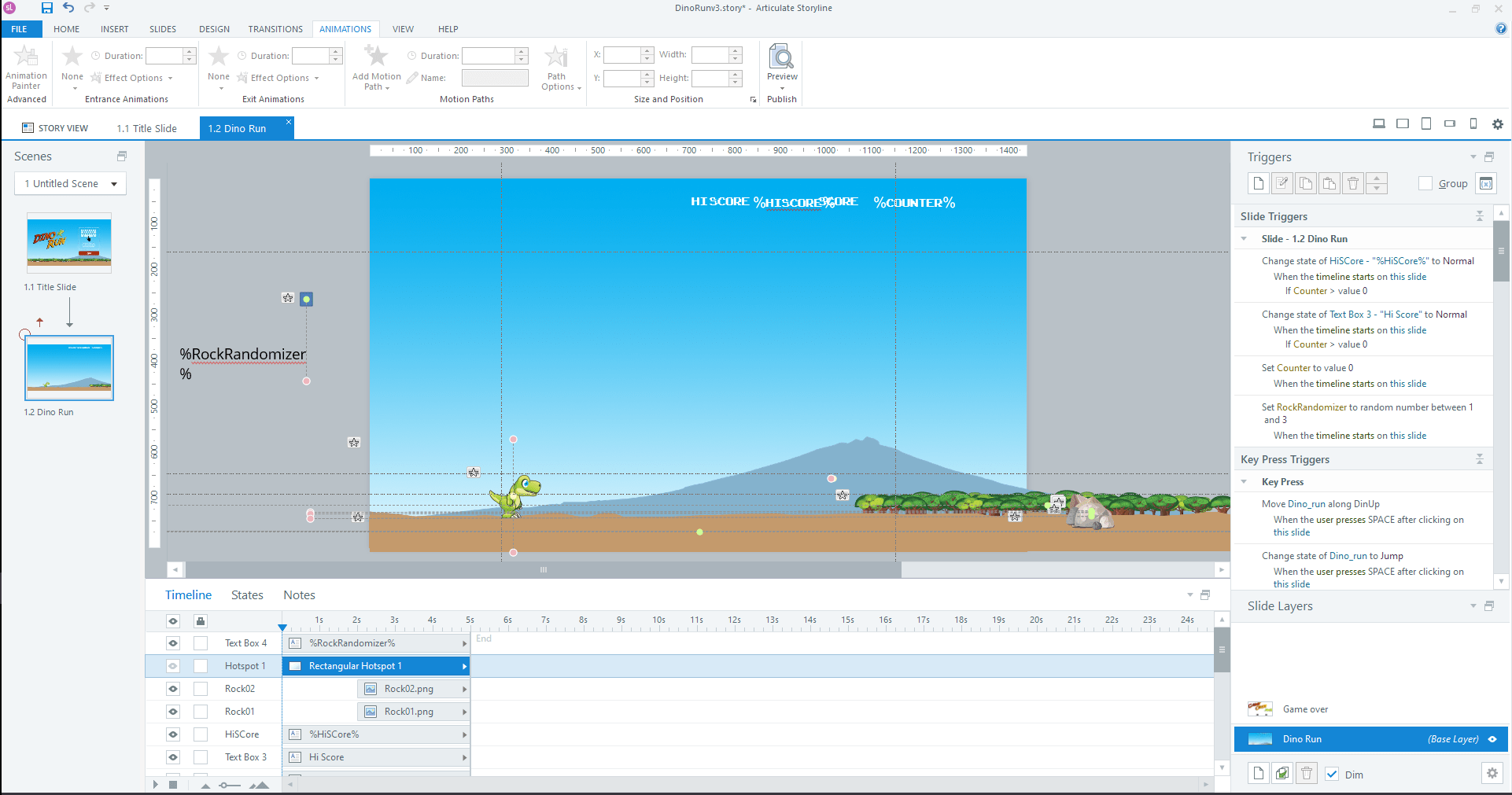Screen dimensions: 1512x795
Task: Click the Save icon in the title bar
Action: coord(46,8)
